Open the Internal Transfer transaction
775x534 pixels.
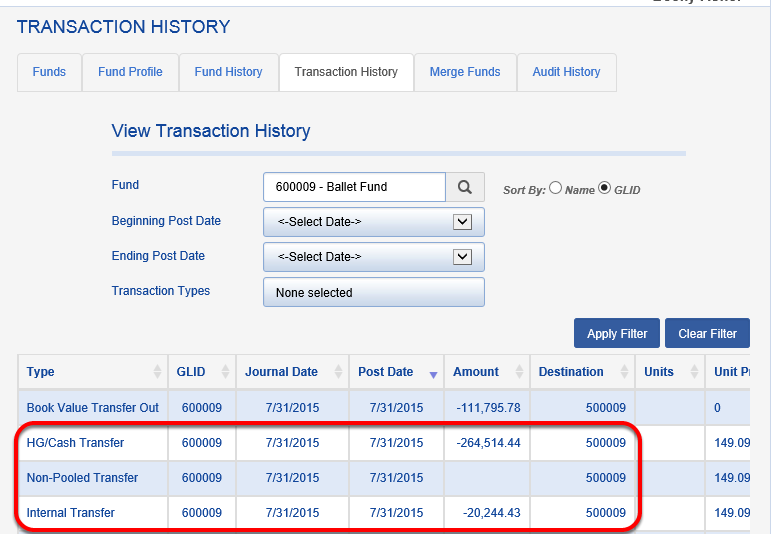point(71,513)
